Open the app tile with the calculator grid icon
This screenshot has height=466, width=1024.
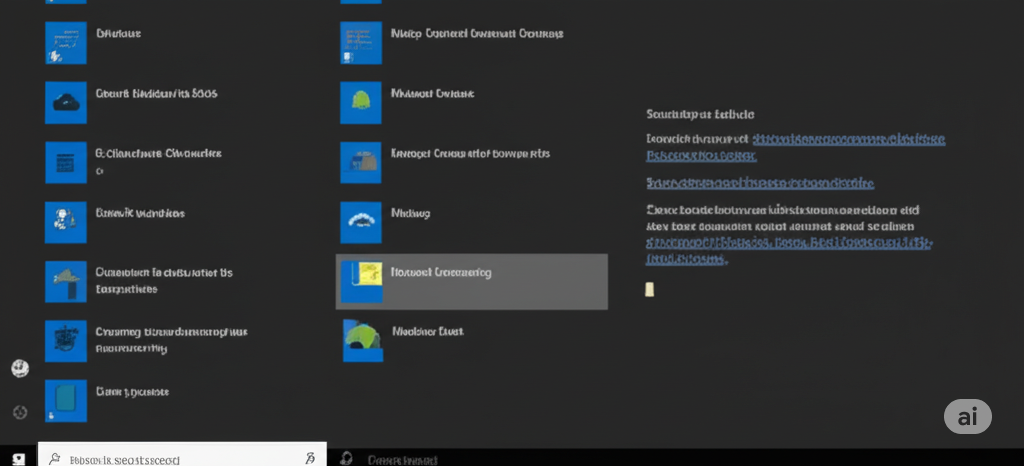(65, 163)
